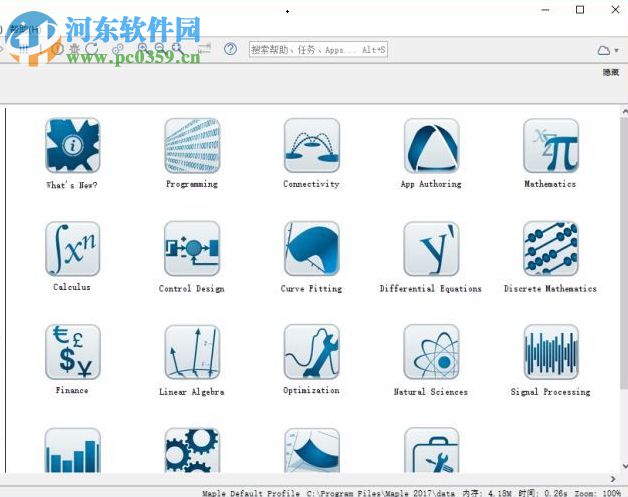Screen dimensions: 628x497
Task: Click the Connectivity label text
Action: pyautogui.click(x=311, y=184)
